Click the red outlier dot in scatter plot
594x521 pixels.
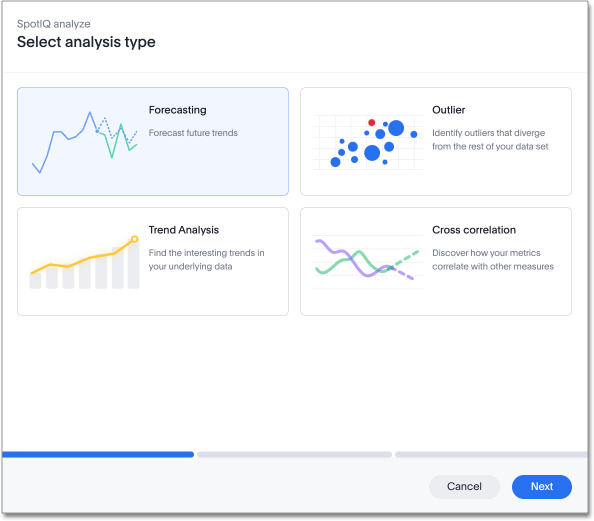[x=372, y=122]
